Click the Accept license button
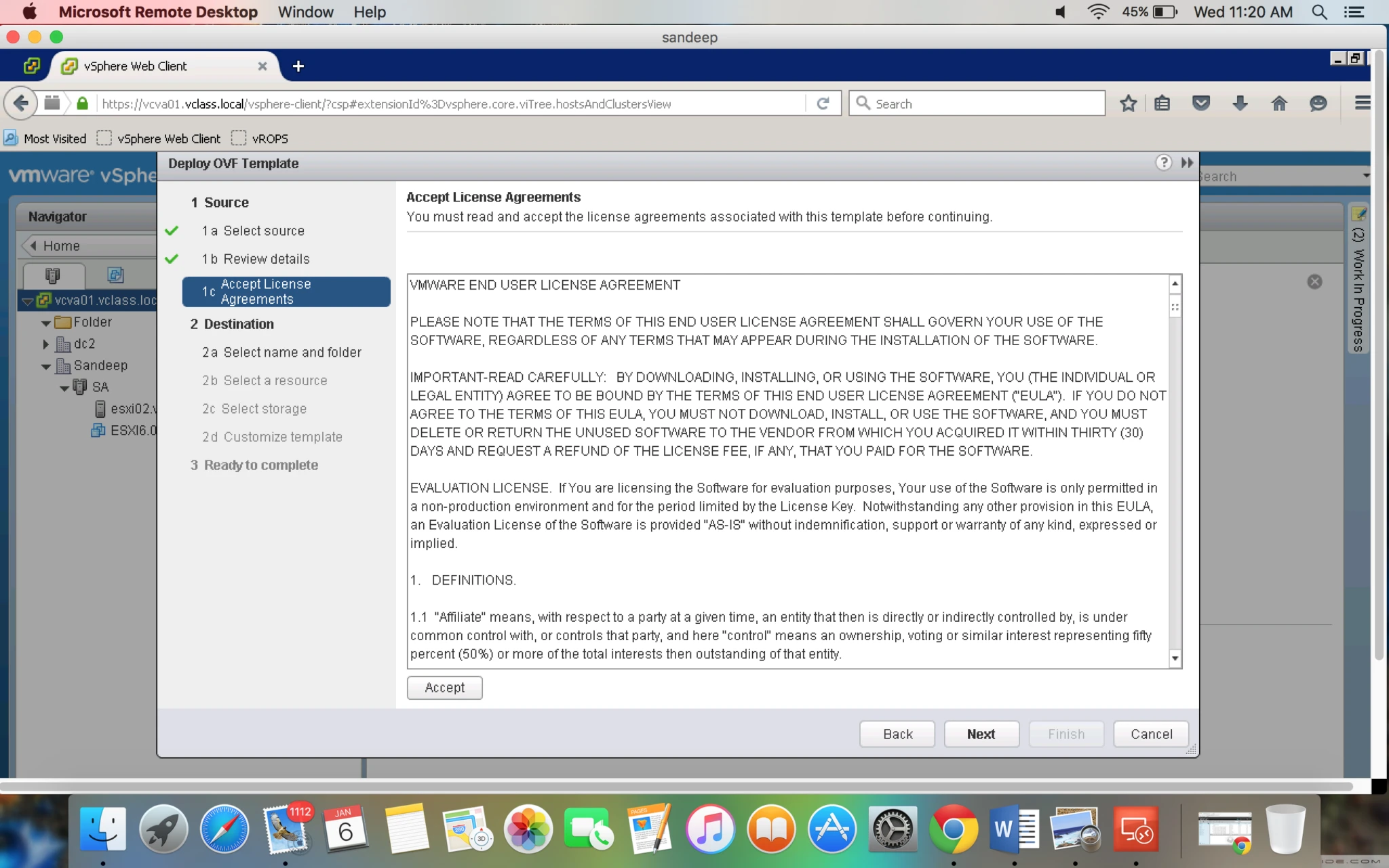Image resolution: width=1389 pixels, height=868 pixels. (x=444, y=688)
